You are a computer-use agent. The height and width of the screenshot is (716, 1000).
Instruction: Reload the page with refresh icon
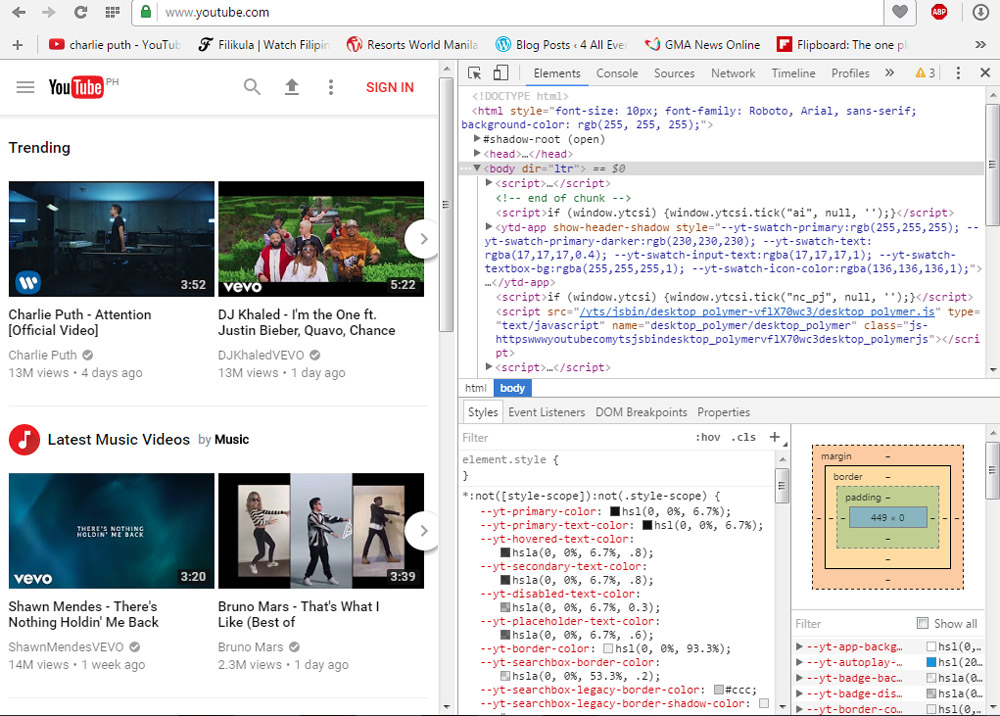coord(81,12)
